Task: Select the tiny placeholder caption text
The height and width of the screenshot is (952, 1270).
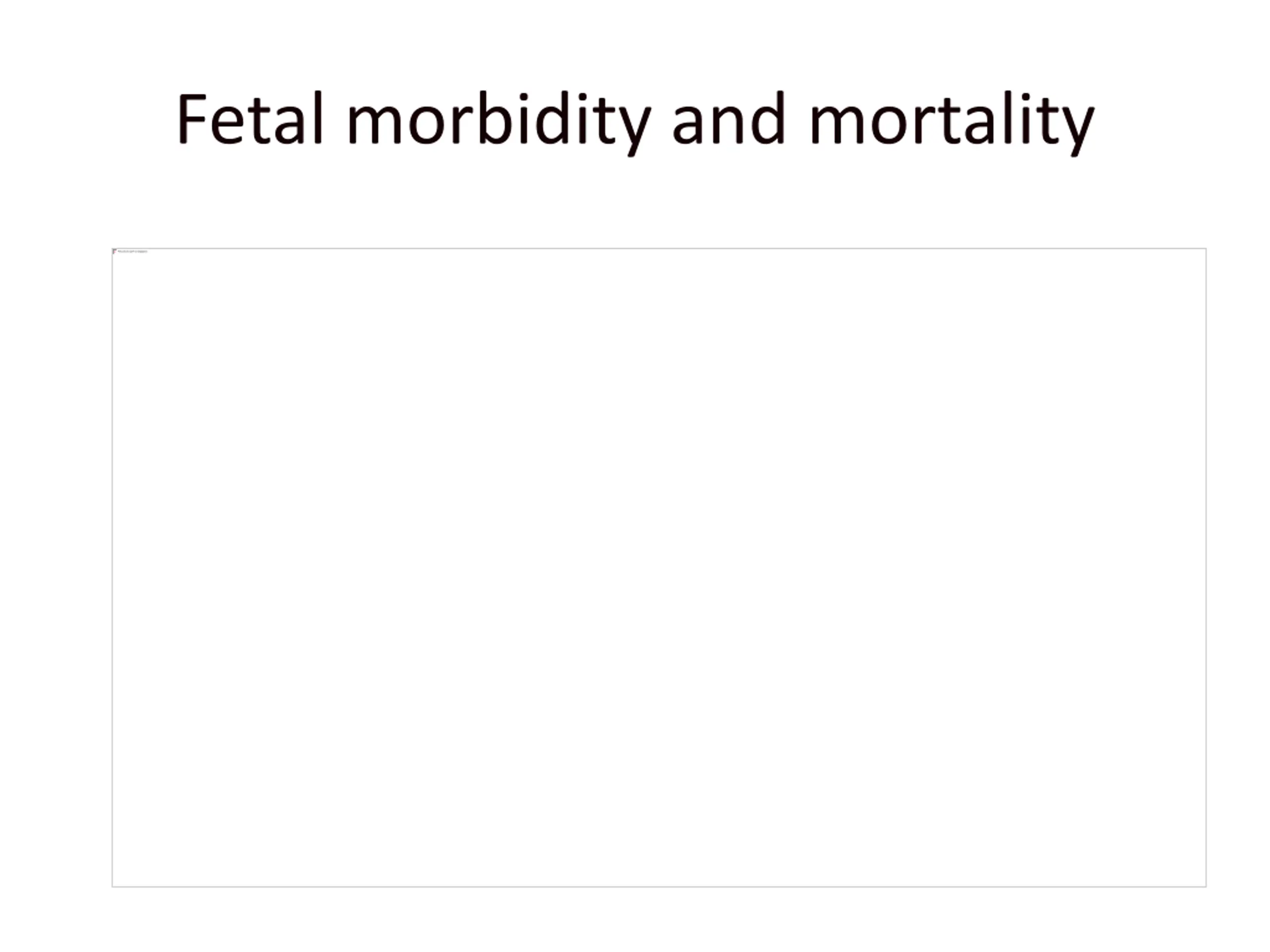Action: [132, 251]
